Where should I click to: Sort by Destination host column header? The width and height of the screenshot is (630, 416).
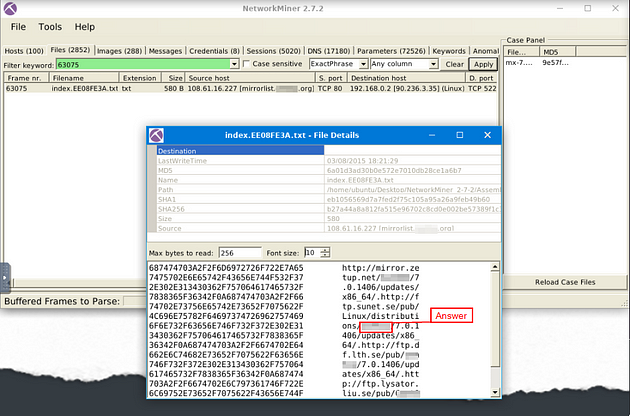pyautogui.click(x=406, y=78)
